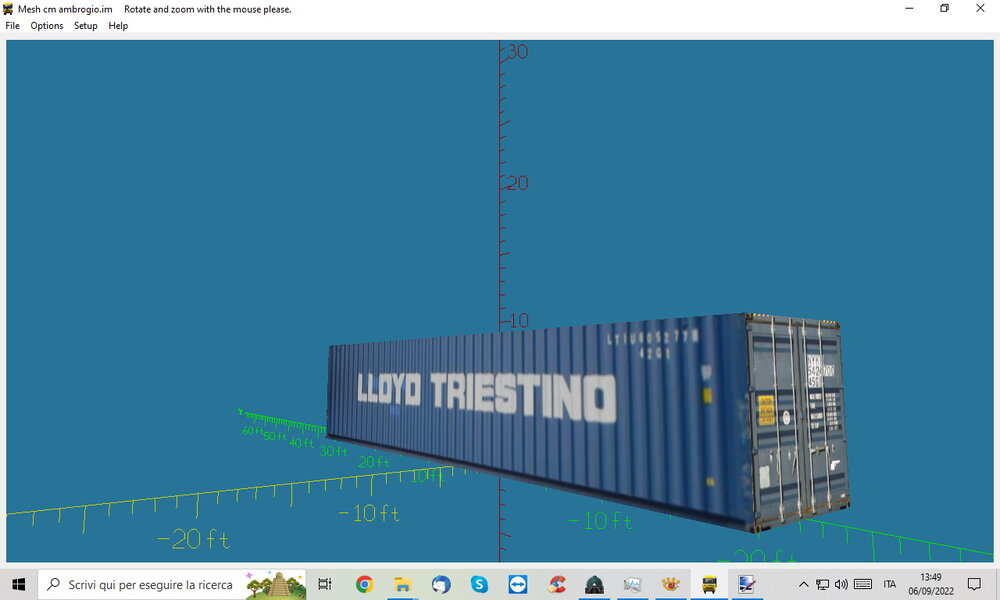This screenshot has height=600, width=1000.
Task: Open the dark helmet app in taskbar
Action: click(x=594, y=584)
